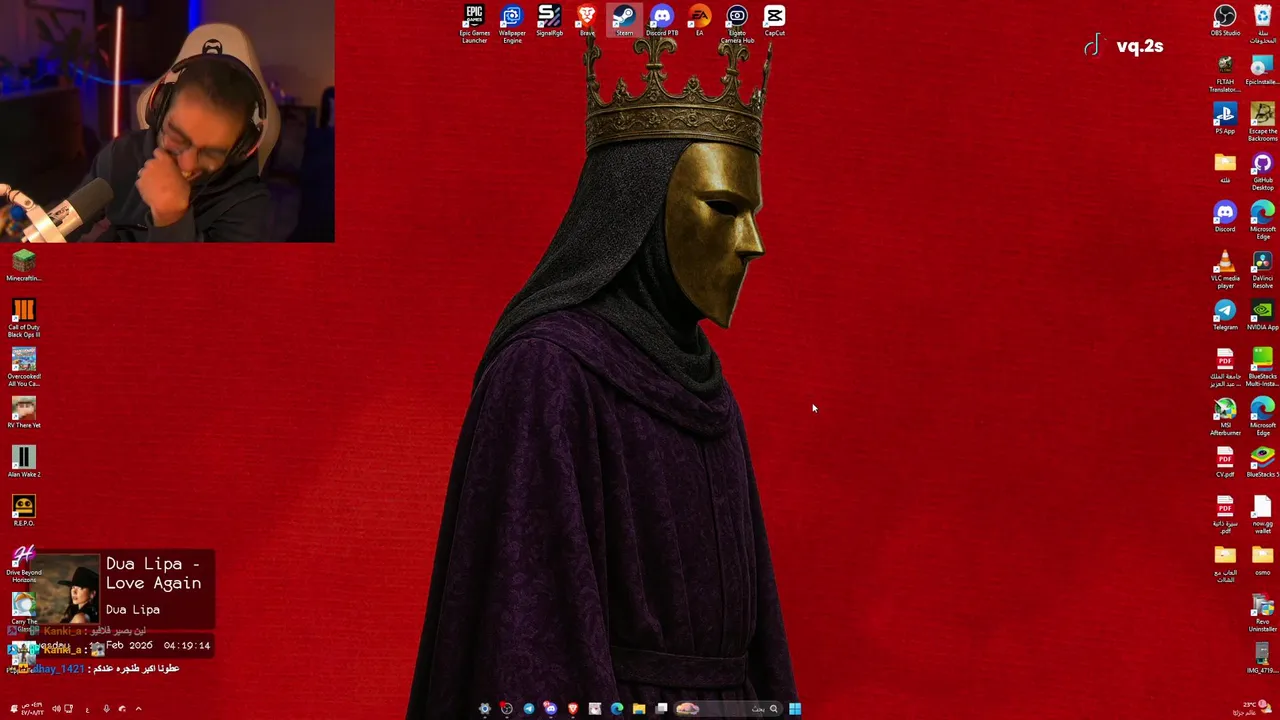Launch Wallpaper Engine from the desktop
Screen dimensions: 1280x720
pyautogui.click(x=512, y=23)
